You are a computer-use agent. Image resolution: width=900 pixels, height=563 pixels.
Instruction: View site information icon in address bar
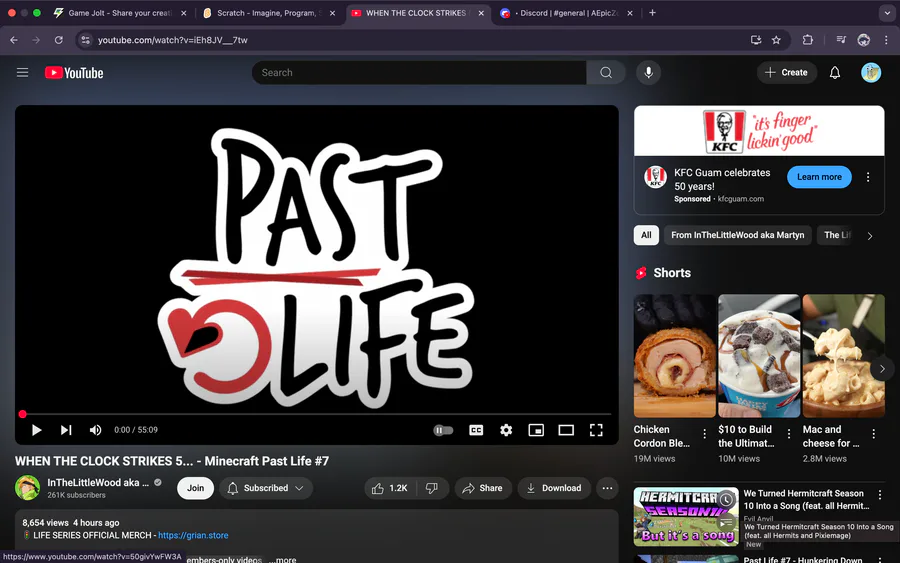point(86,40)
